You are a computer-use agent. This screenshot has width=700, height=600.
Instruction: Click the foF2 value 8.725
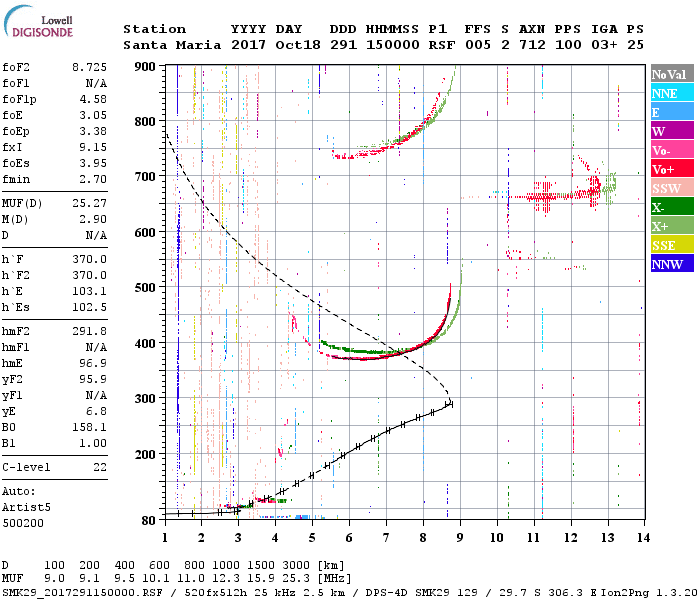coord(89,67)
